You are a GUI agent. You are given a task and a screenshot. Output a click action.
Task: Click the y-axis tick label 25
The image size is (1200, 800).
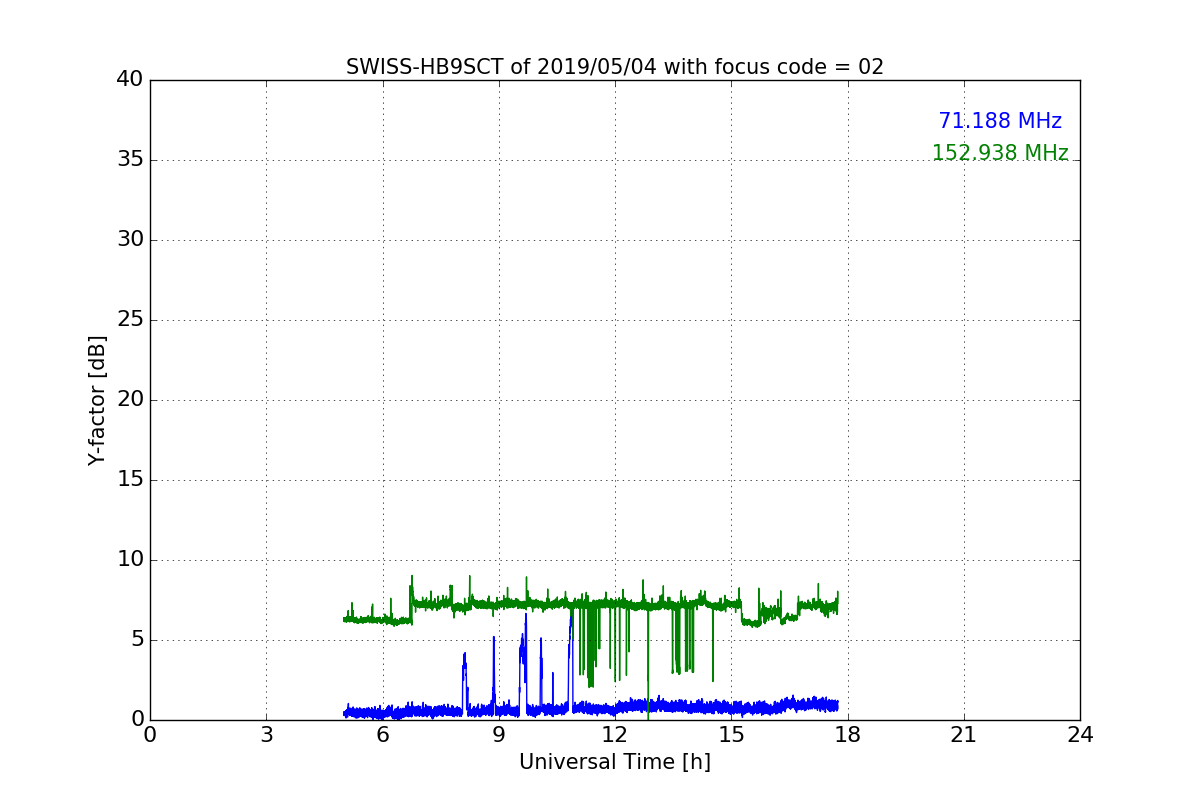click(x=129, y=320)
